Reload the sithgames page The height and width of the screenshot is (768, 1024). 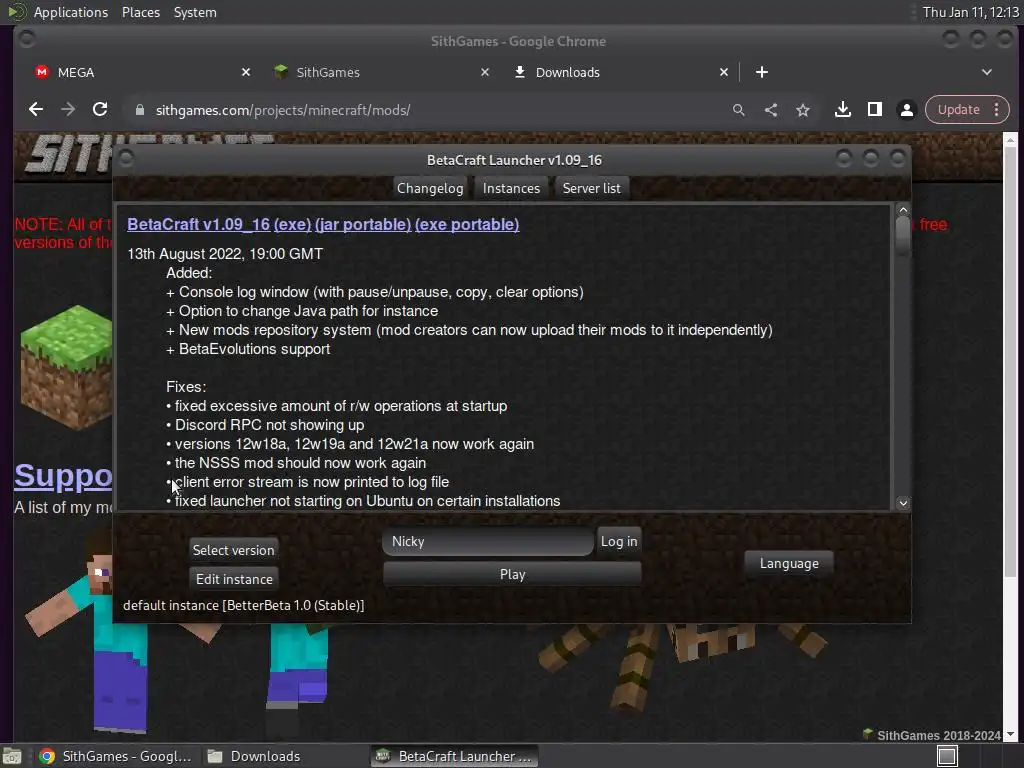pos(100,110)
